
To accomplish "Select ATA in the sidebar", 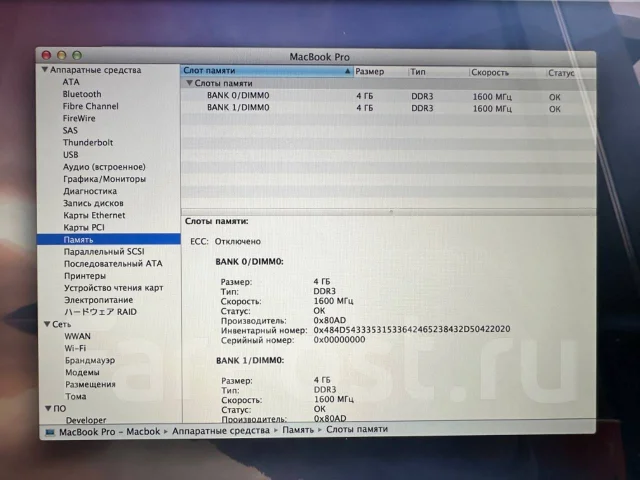I will [x=71, y=82].
